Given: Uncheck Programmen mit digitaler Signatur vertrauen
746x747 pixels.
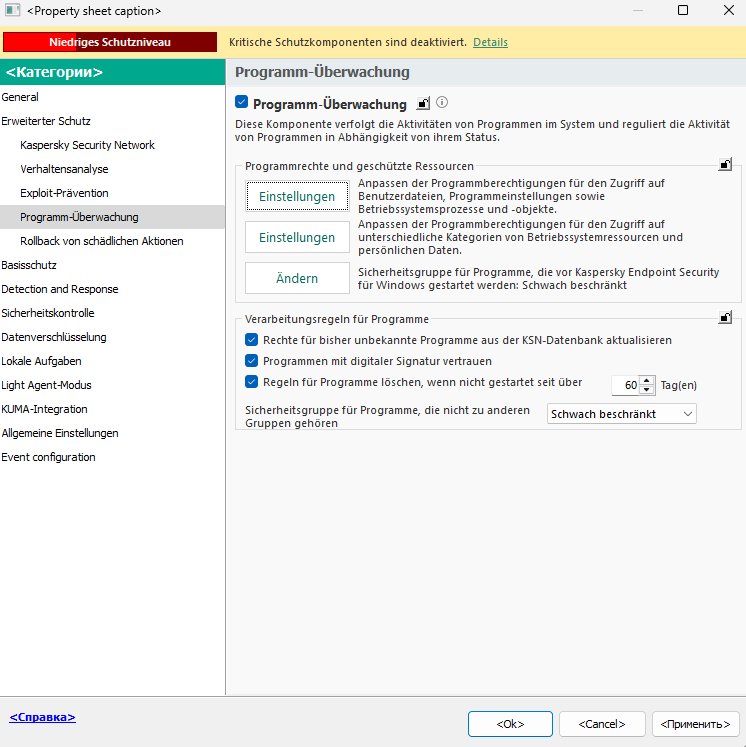Looking at the screenshot, I should coord(252,361).
